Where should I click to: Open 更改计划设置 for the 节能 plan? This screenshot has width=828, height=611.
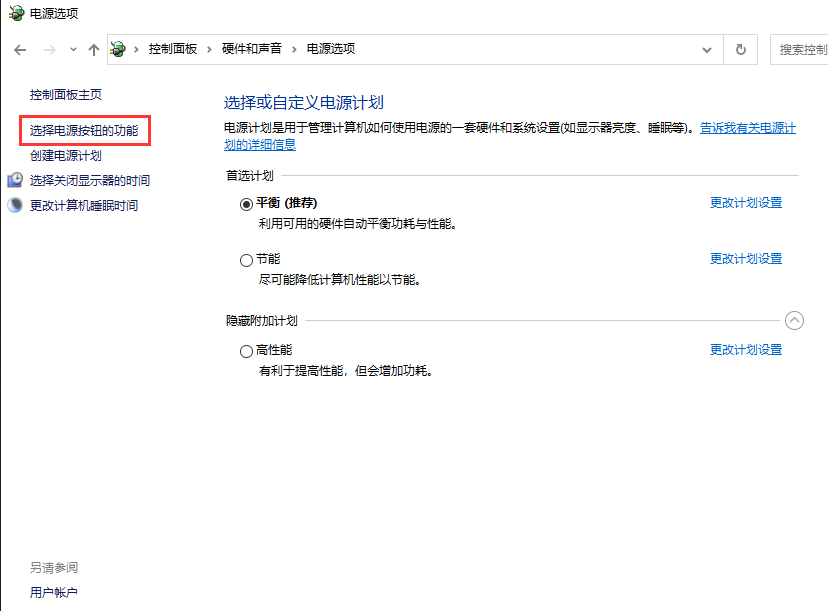tap(745, 258)
